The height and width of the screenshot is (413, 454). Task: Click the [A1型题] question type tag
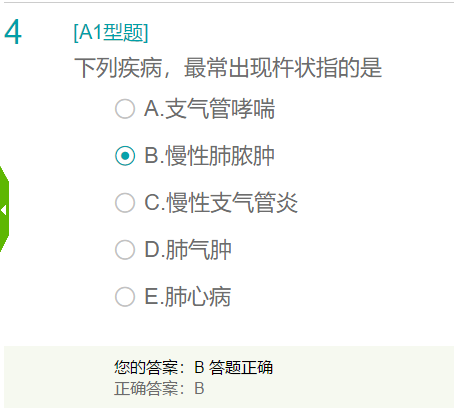pyautogui.click(x=111, y=33)
